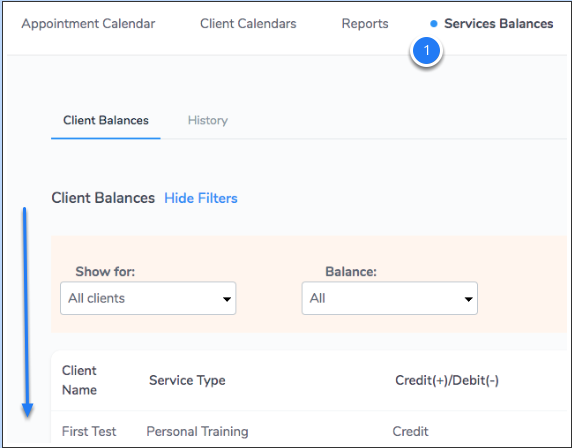Switch to Client Calendars tab

coord(248,24)
